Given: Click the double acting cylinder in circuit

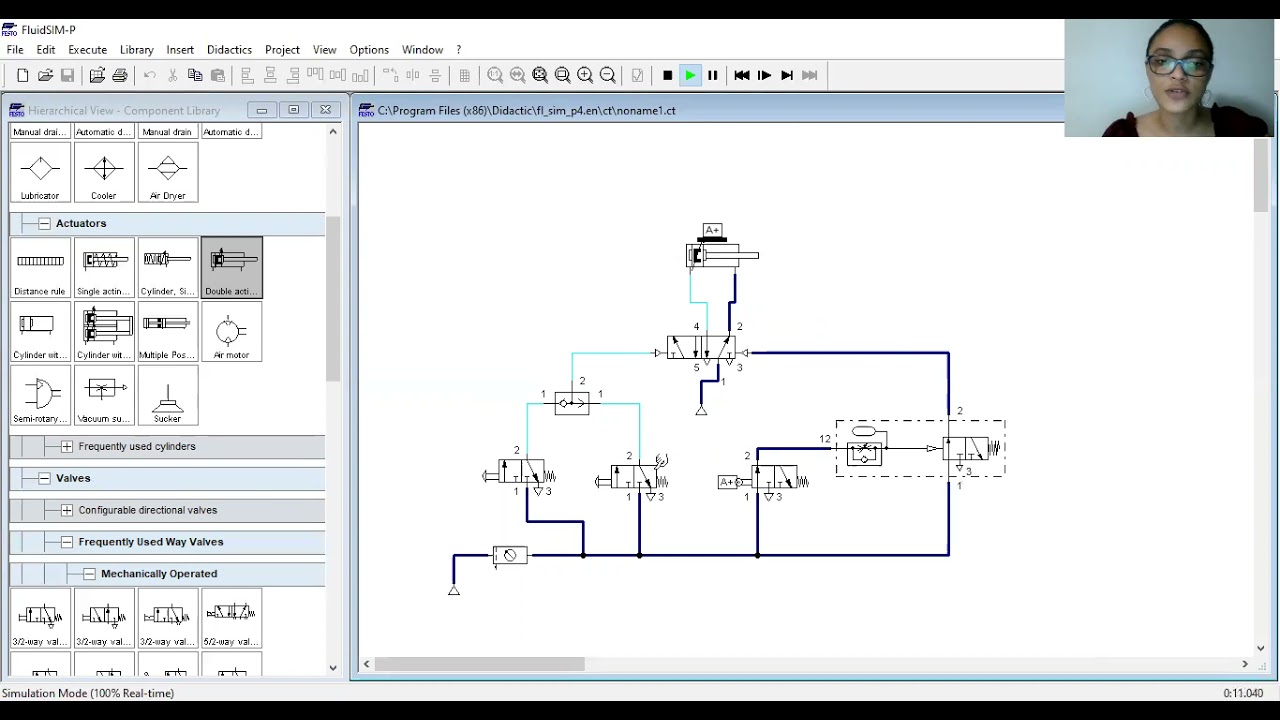Looking at the screenshot, I should tap(722, 256).
